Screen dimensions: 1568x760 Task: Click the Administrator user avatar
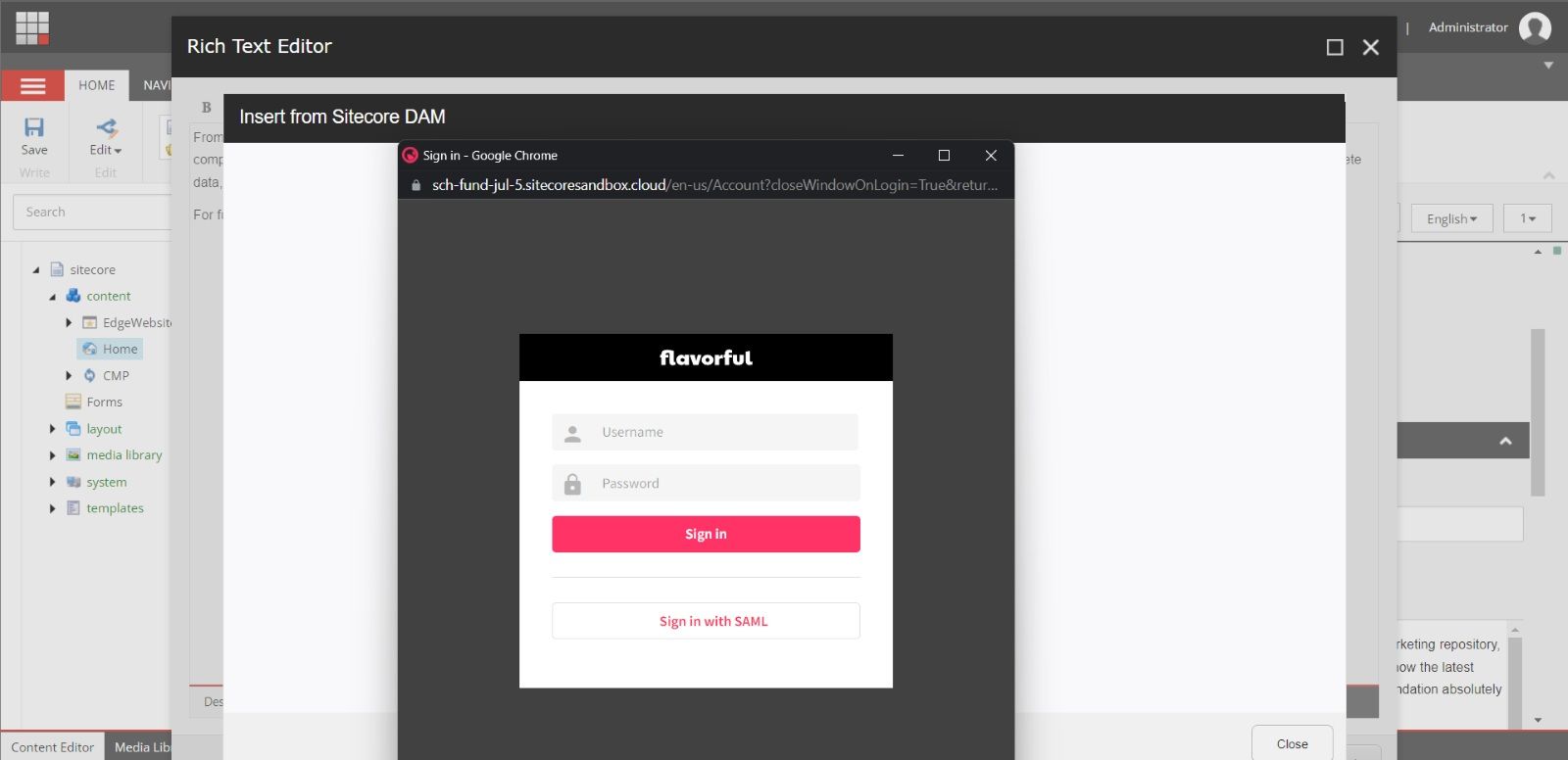[x=1536, y=27]
